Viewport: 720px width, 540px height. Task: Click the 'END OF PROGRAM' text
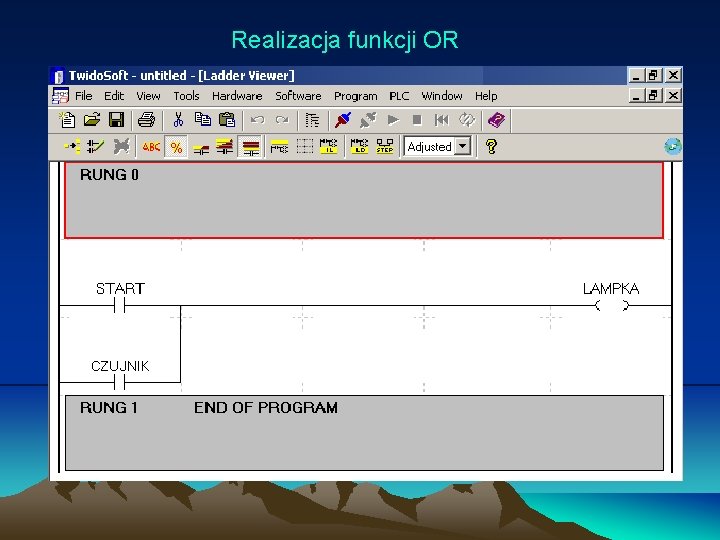(x=266, y=408)
